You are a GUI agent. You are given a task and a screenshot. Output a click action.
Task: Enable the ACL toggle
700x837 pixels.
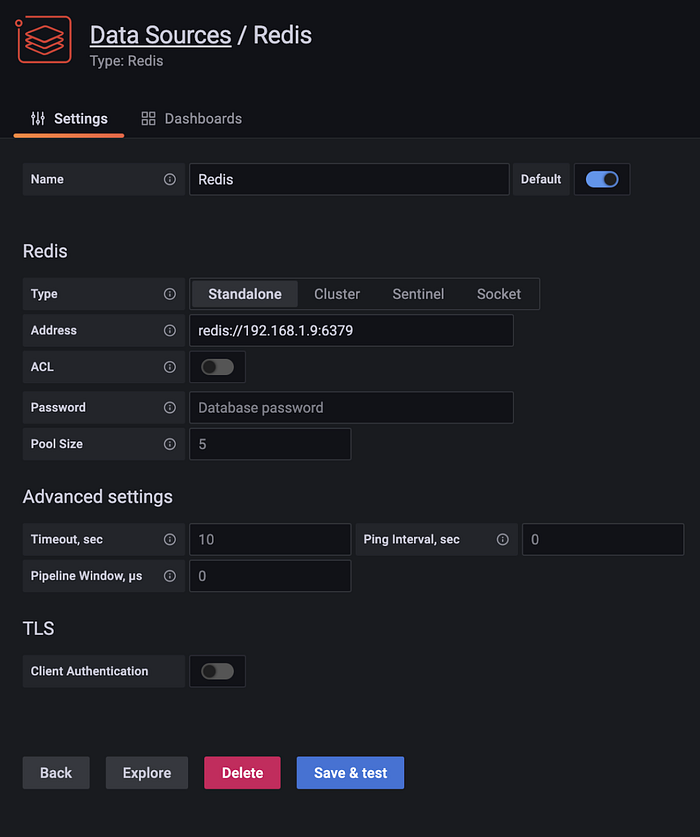(217, 367)
